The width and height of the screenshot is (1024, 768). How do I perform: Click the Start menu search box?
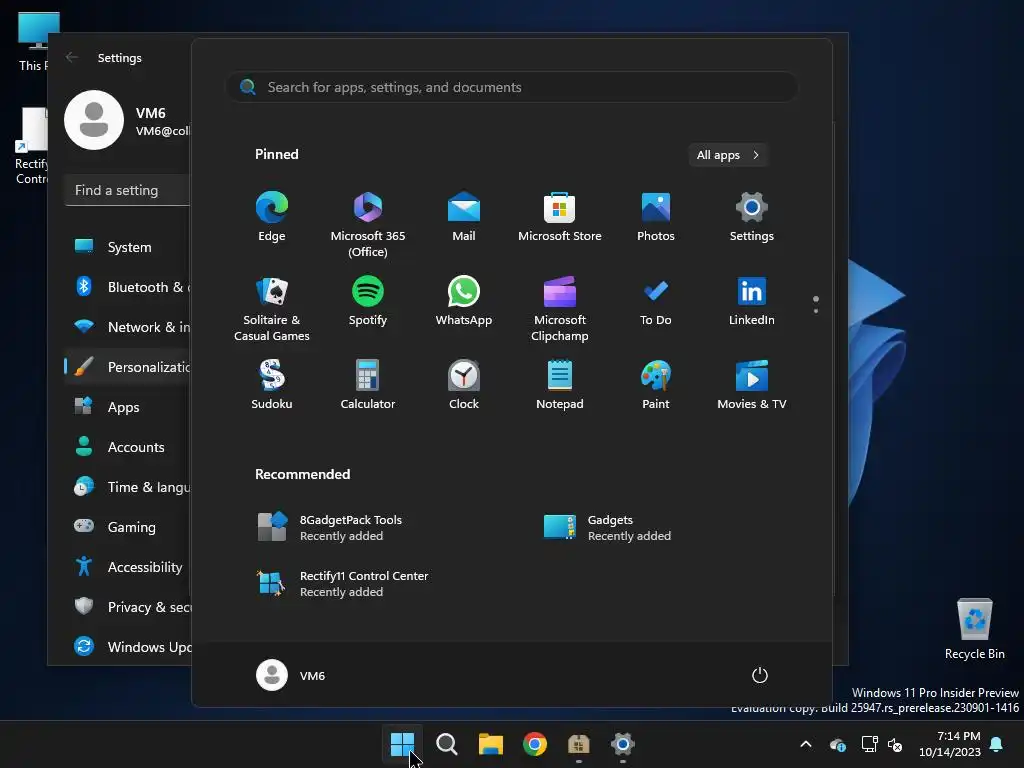pyautogui.click(x=512, y=87)
